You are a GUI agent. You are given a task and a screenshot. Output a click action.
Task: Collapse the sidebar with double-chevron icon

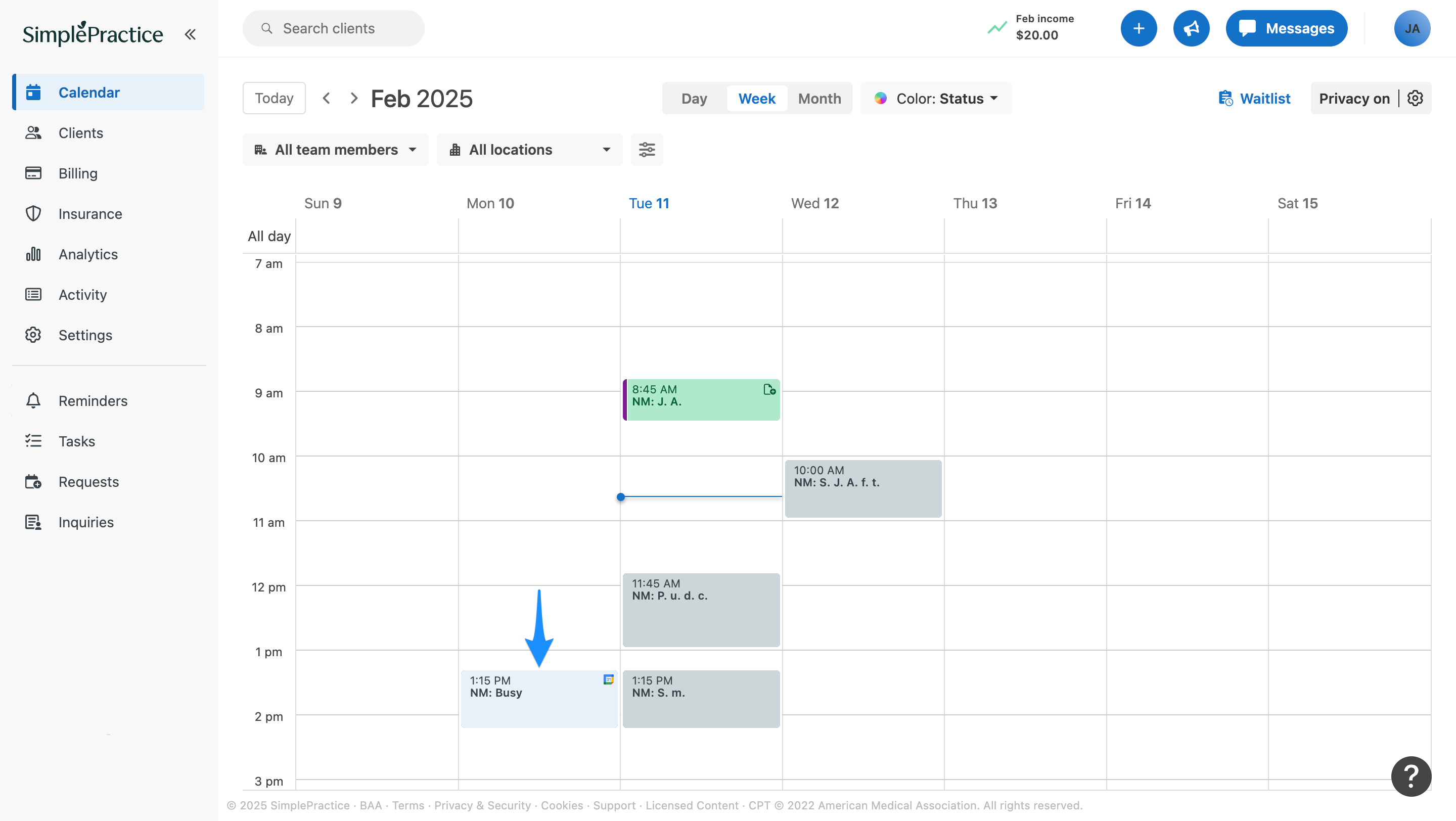[190, 34]
